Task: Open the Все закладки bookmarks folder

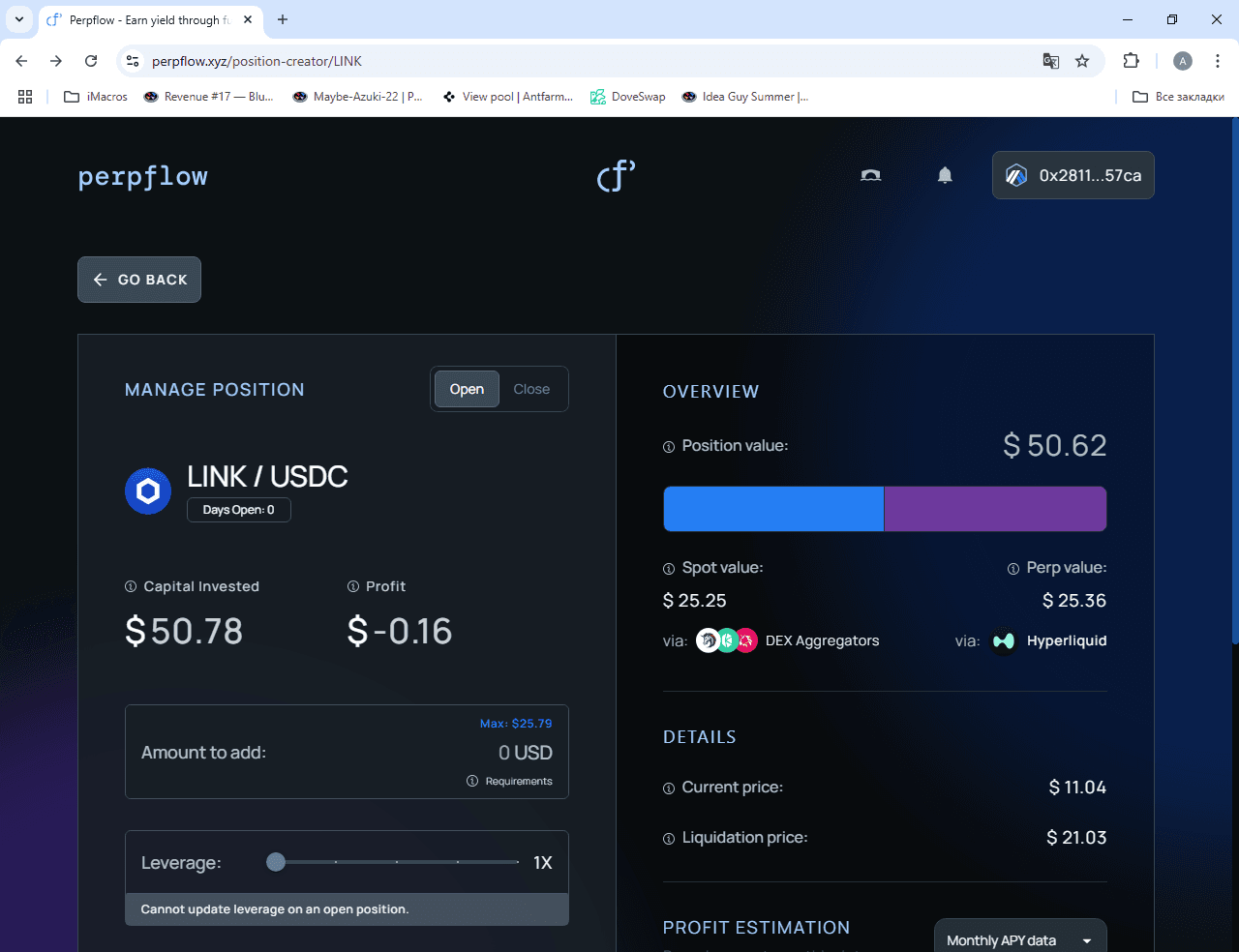Action: (x=1178, y=97)
